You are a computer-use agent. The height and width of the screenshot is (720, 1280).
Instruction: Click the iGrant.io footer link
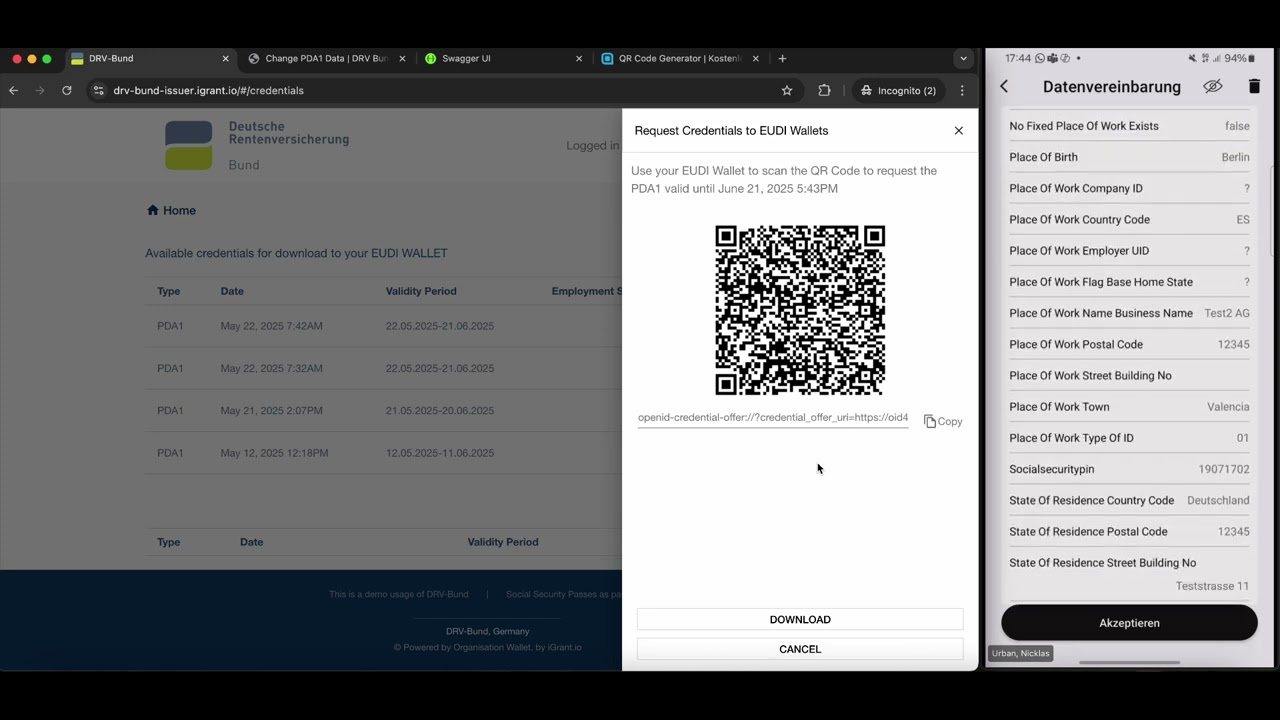[x=564, y=648]
